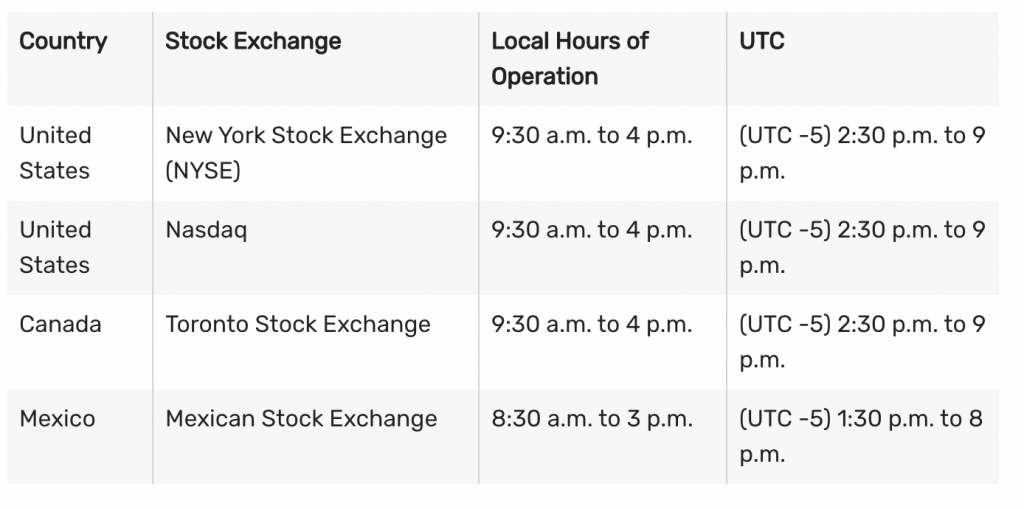1024x509 pixels.
Task: Select the Canada cell
Action: coord(60,325)
